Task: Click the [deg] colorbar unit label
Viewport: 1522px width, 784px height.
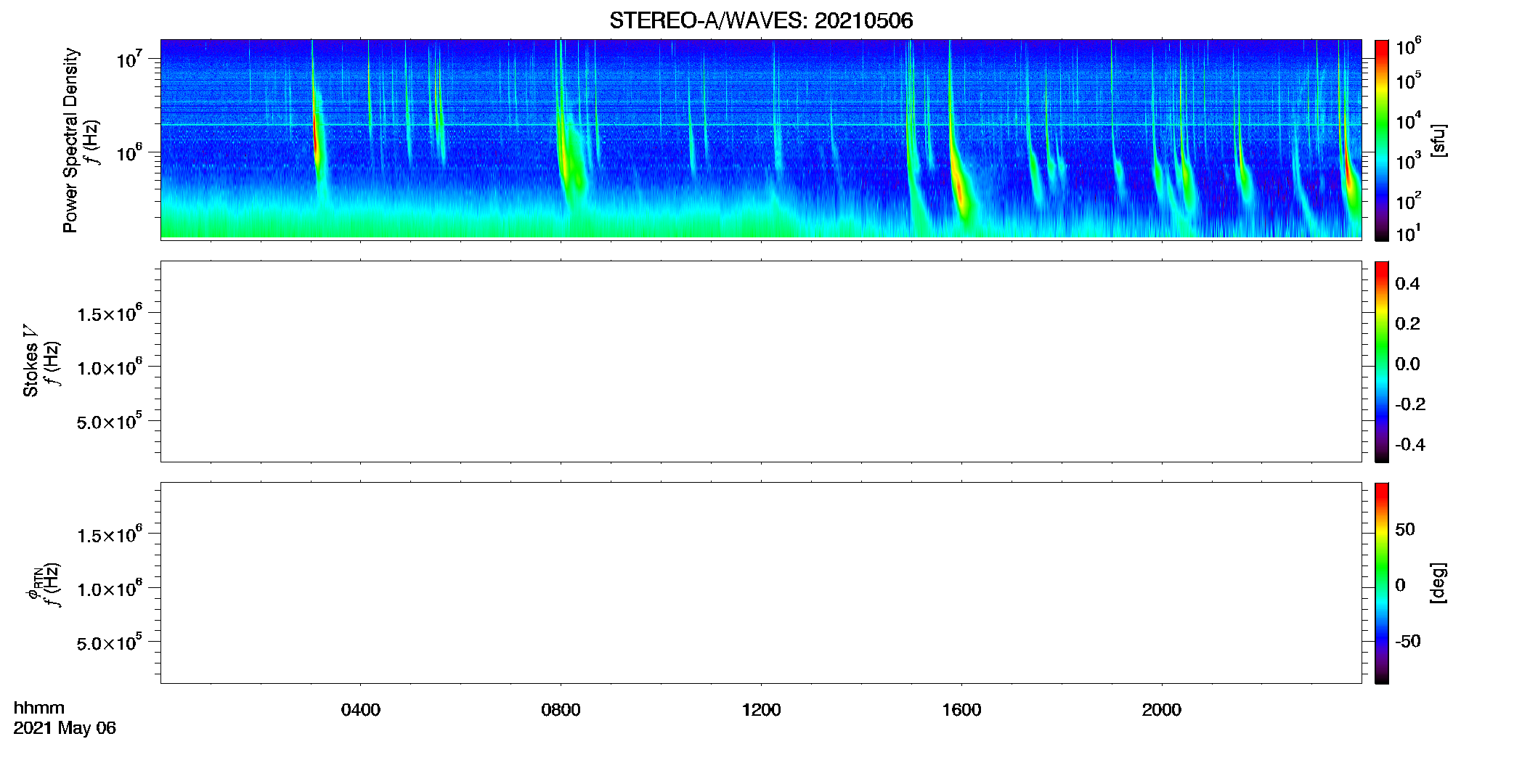Action: tap(1438, 583)
